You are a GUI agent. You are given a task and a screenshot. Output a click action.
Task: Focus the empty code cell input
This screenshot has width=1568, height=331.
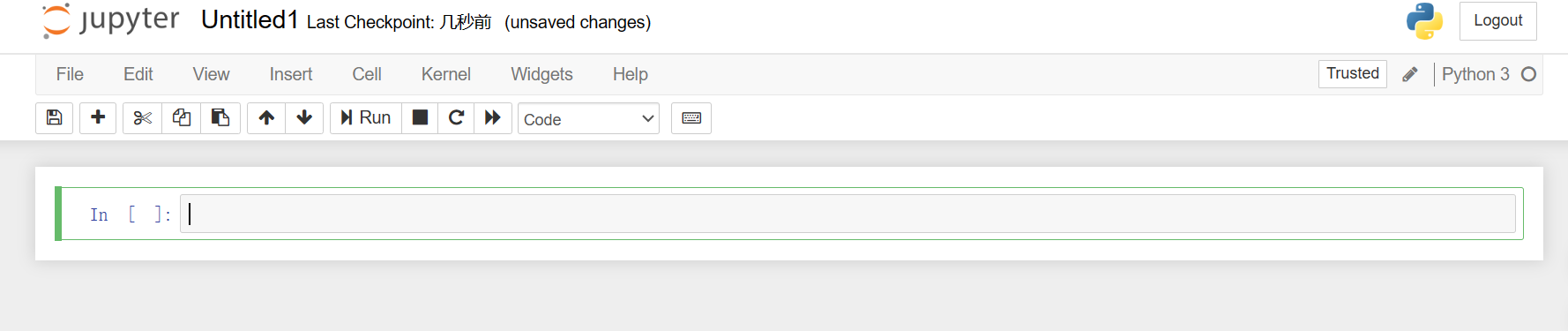pos(847,214)
